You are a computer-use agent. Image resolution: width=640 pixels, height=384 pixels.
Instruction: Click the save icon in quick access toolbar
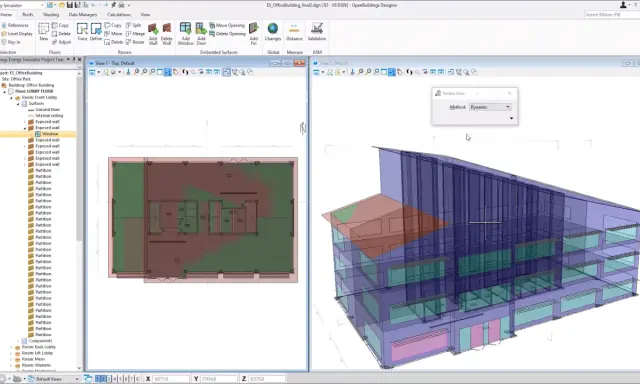pyautogui.click(x=70, y=5)
